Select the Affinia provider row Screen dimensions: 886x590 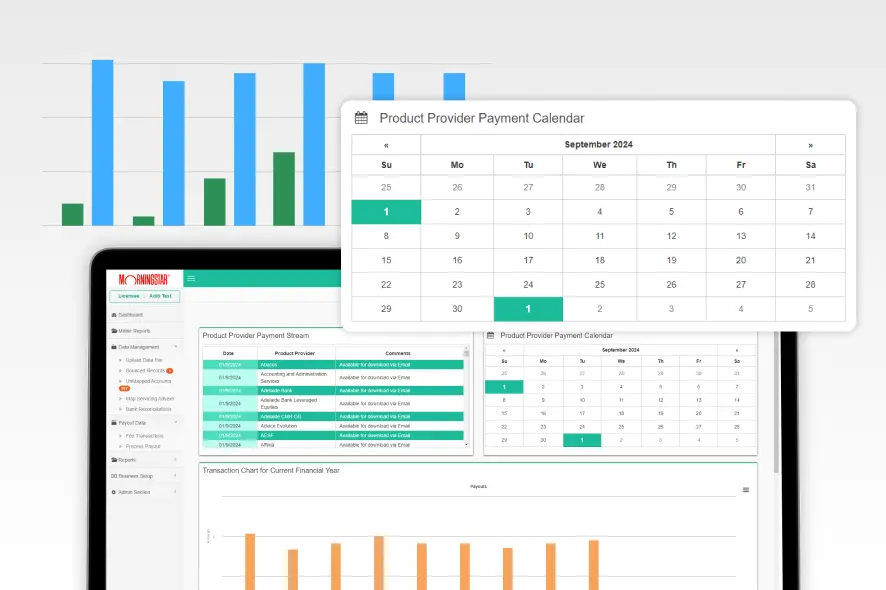pyautogui.click(x=333, y=445)
